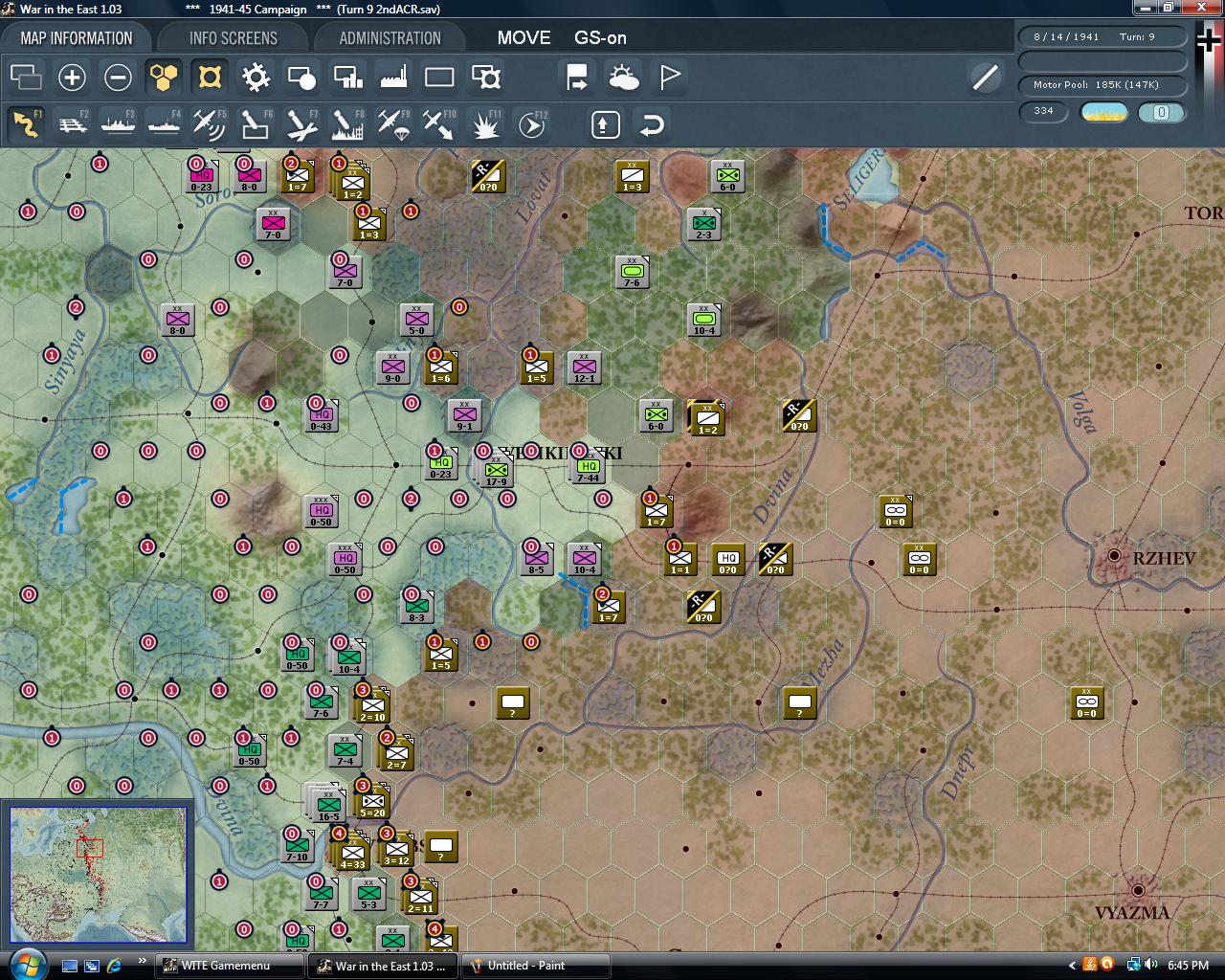Toggle the rectangle-with-bars icon

(x=347, y=77)
